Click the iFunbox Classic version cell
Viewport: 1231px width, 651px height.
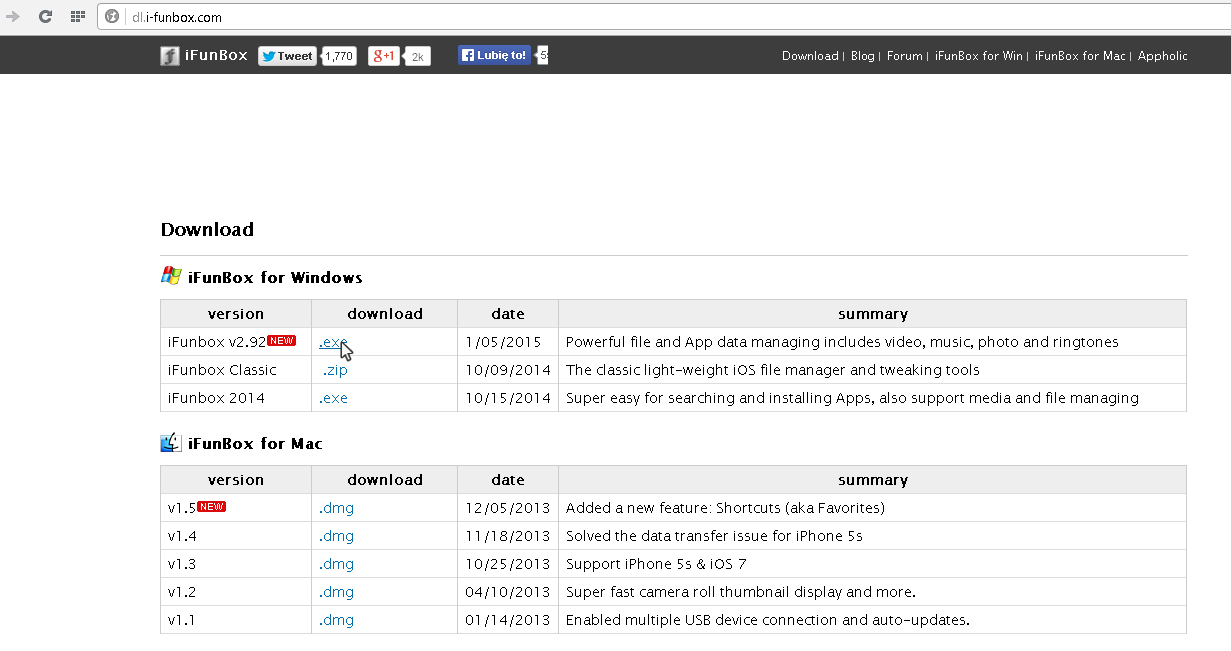pos(236,370)
